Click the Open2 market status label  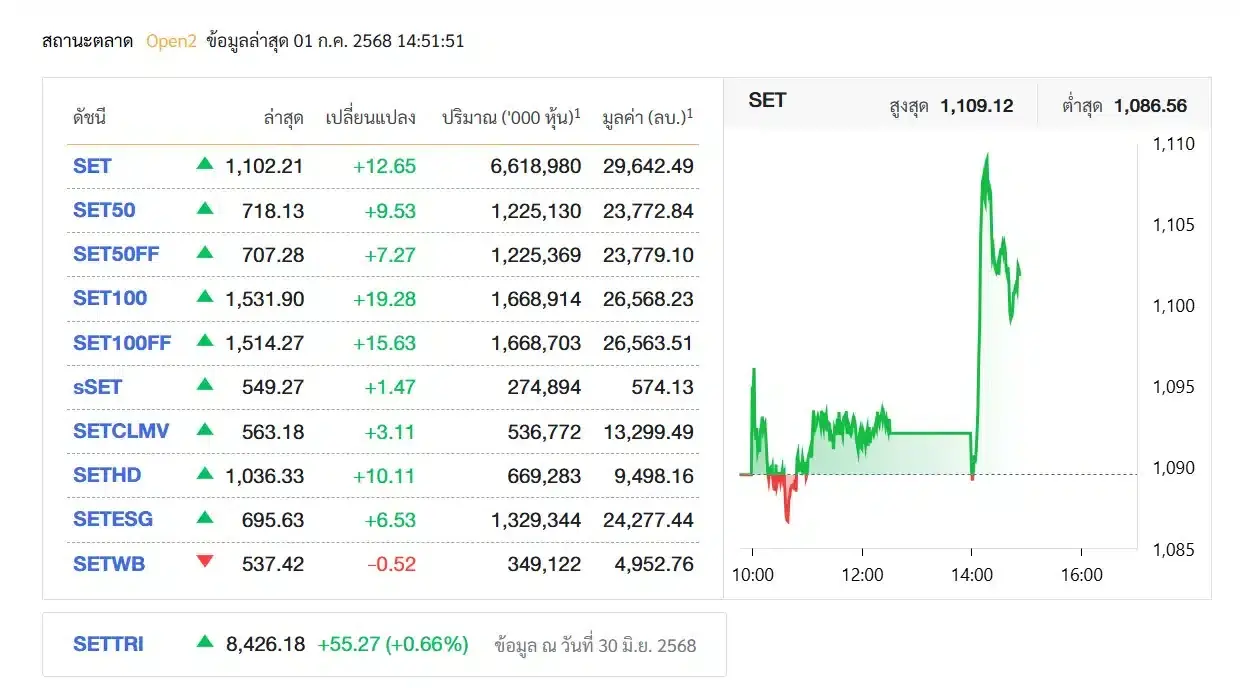pyautogui.click(x=171, y=41)
